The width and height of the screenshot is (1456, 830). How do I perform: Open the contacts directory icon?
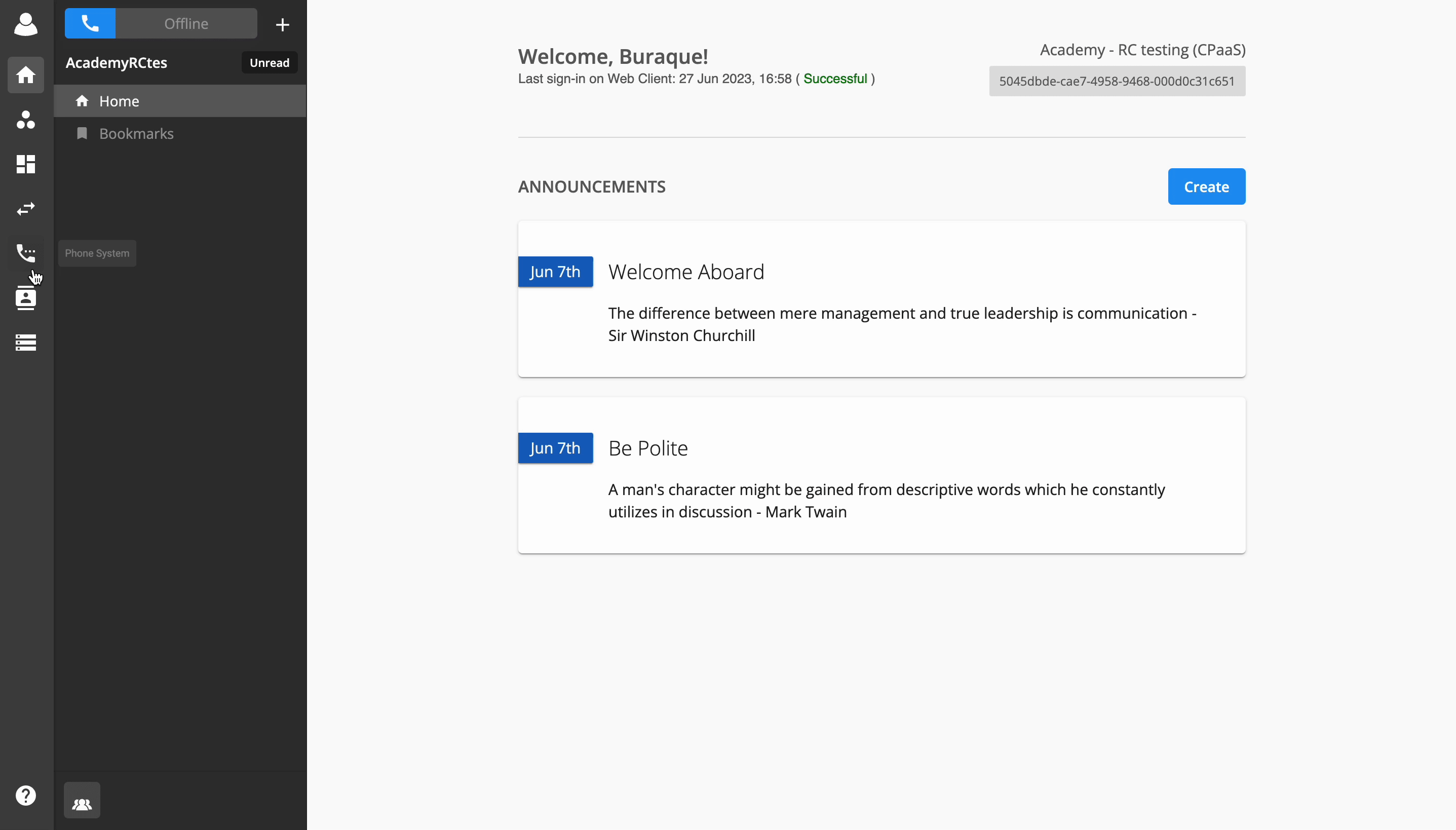[26, 297]
